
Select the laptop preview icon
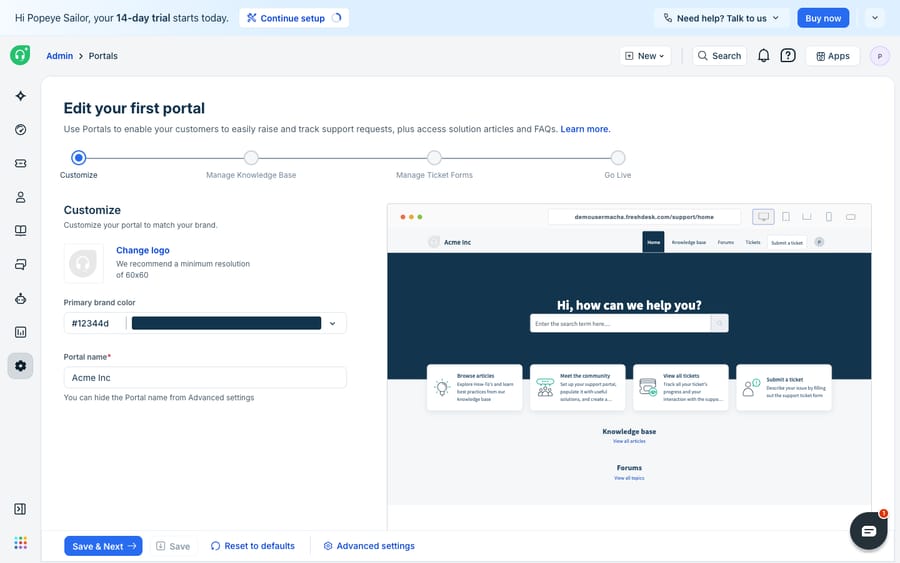point(807,216)
